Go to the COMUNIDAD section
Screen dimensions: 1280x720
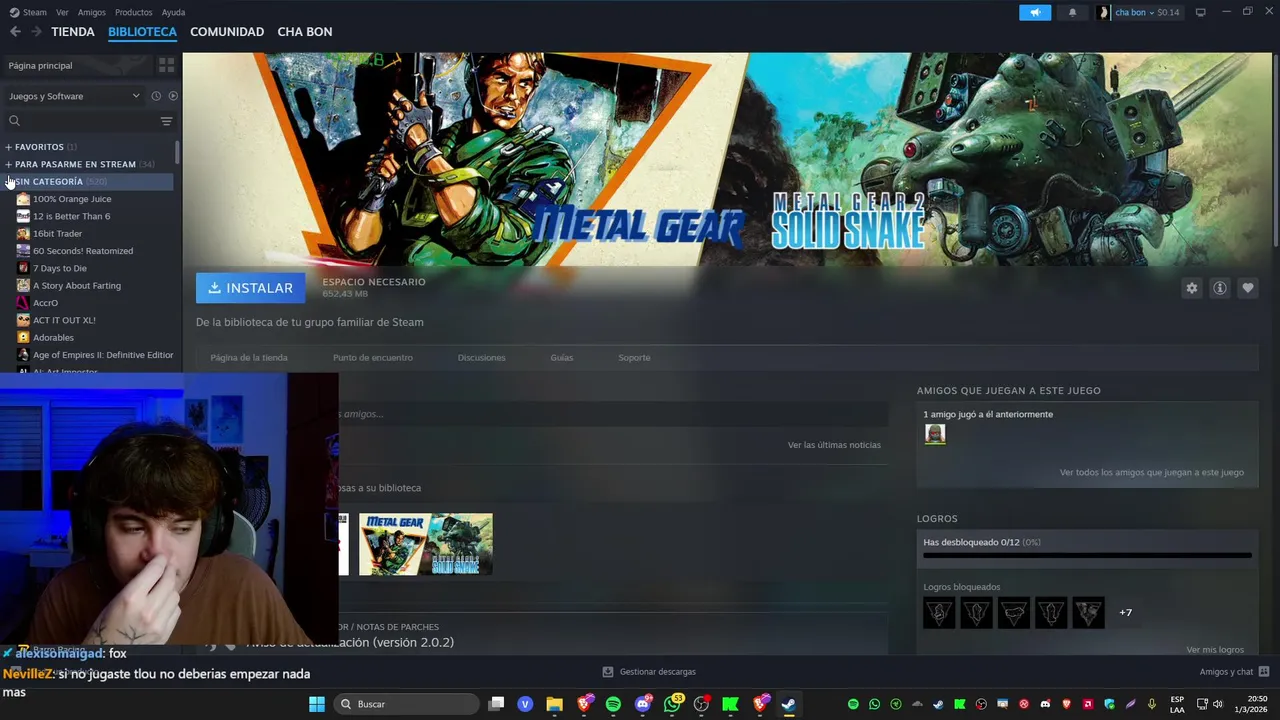click(x=227, y=32)
